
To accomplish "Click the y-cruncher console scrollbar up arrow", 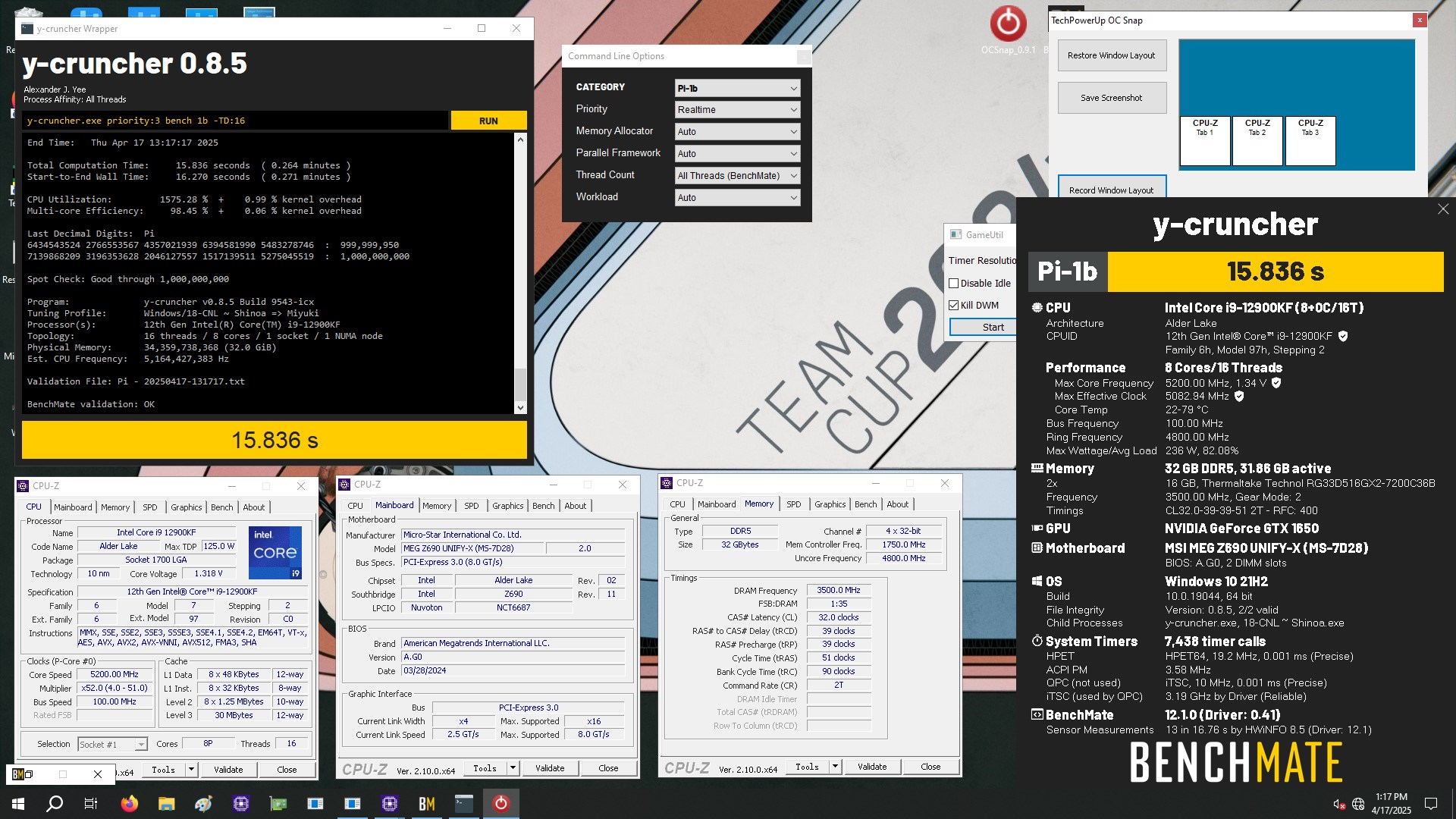I will [x=520, y=140].
